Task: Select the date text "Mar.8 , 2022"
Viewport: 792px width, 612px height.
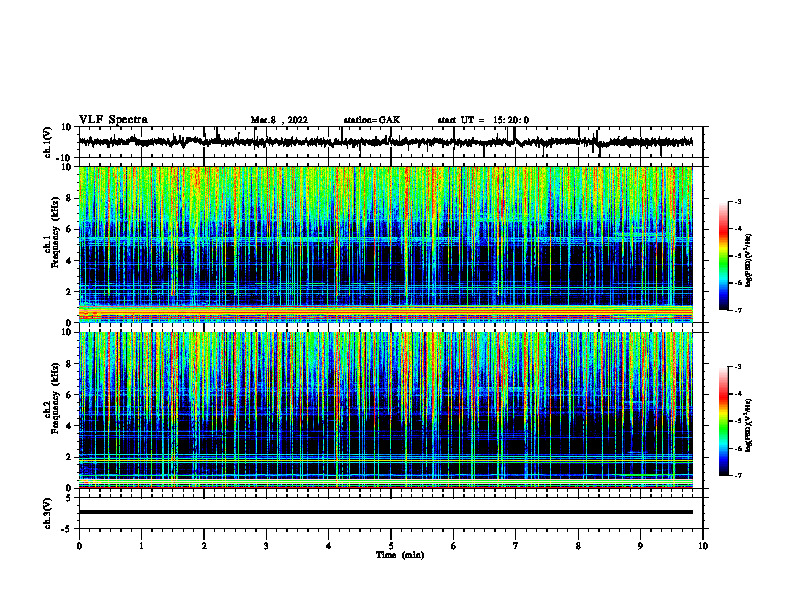Action: pos(279,120)
